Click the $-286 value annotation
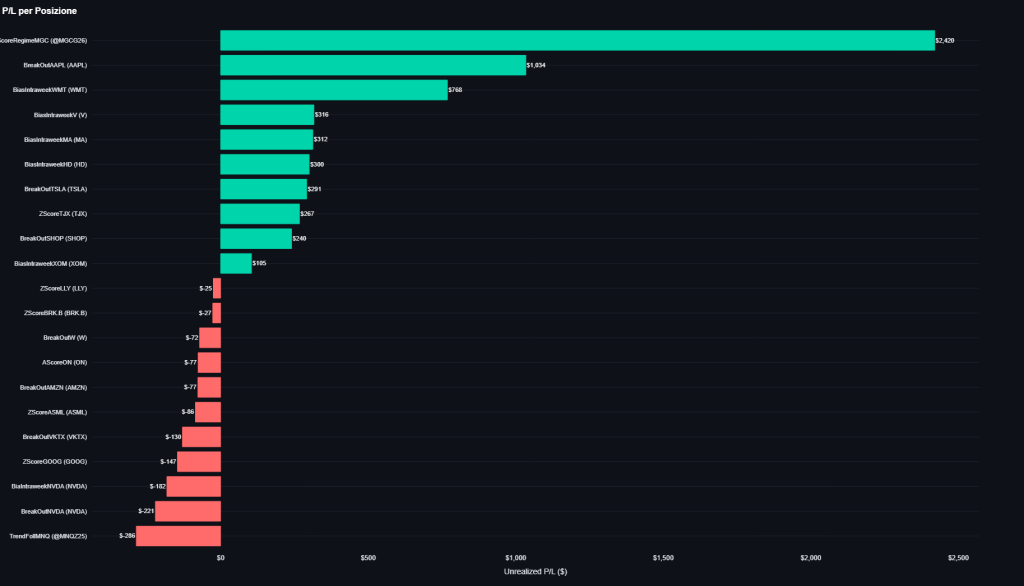This screenshot has height=586, width=1024. 128,535
